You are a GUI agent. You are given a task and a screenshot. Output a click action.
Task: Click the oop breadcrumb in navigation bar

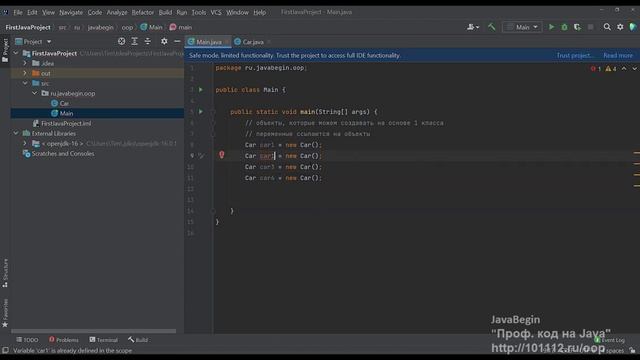pos(127,27)
